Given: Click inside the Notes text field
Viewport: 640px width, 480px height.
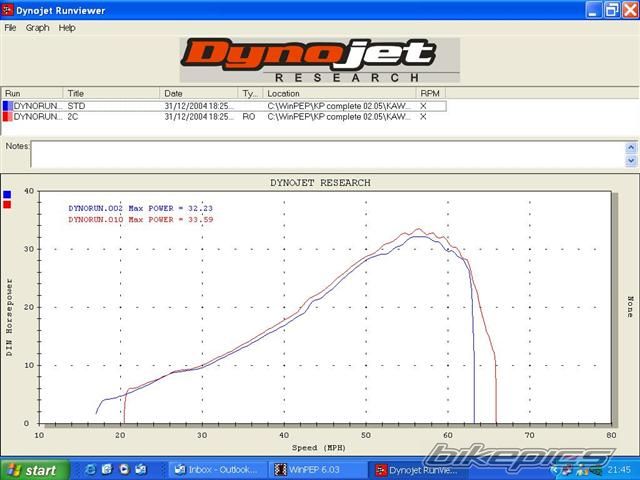Looking at the screenshot, I should coord(328,153).
